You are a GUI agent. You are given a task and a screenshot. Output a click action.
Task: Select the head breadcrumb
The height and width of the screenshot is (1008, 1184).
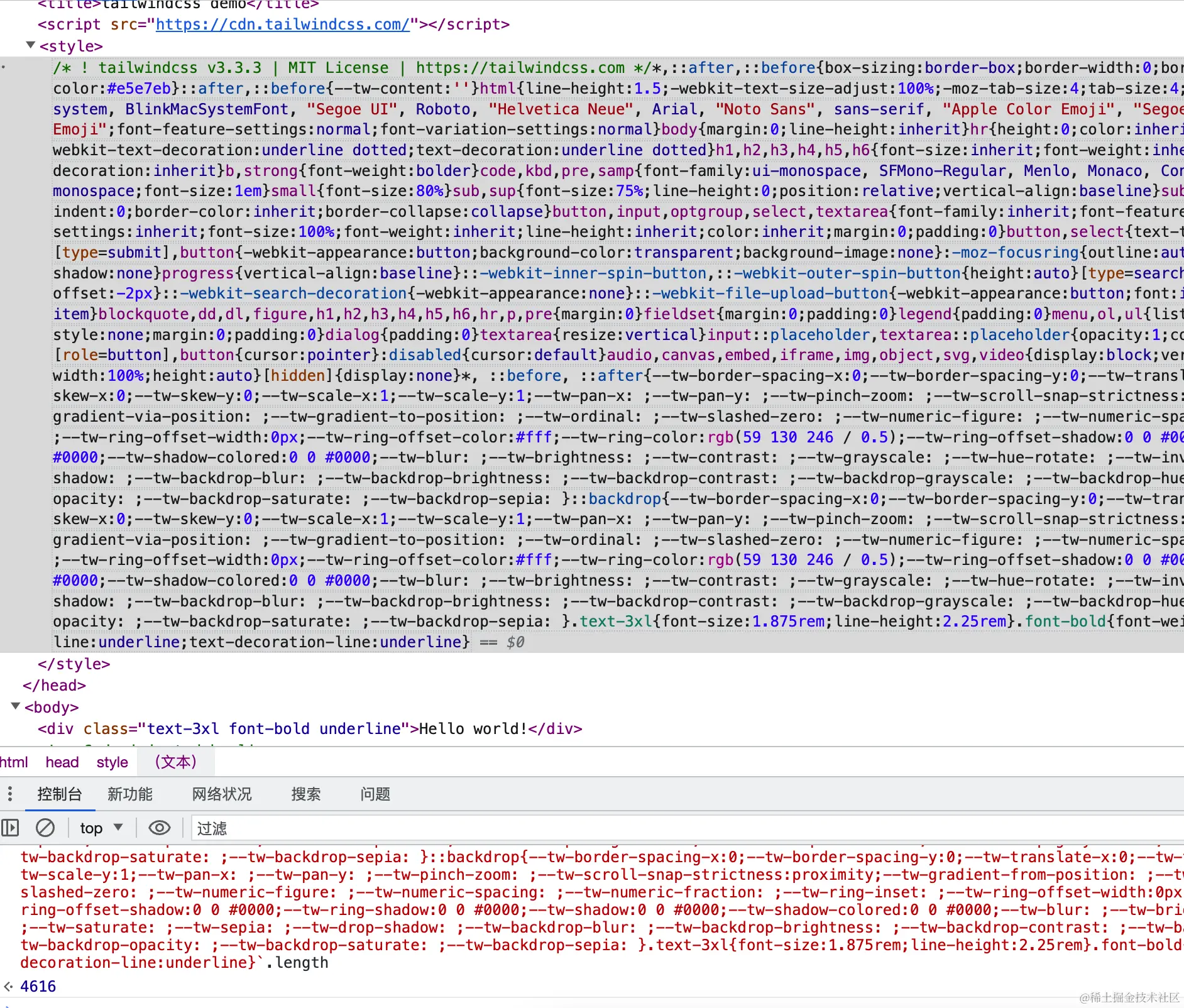click(62, 762)
